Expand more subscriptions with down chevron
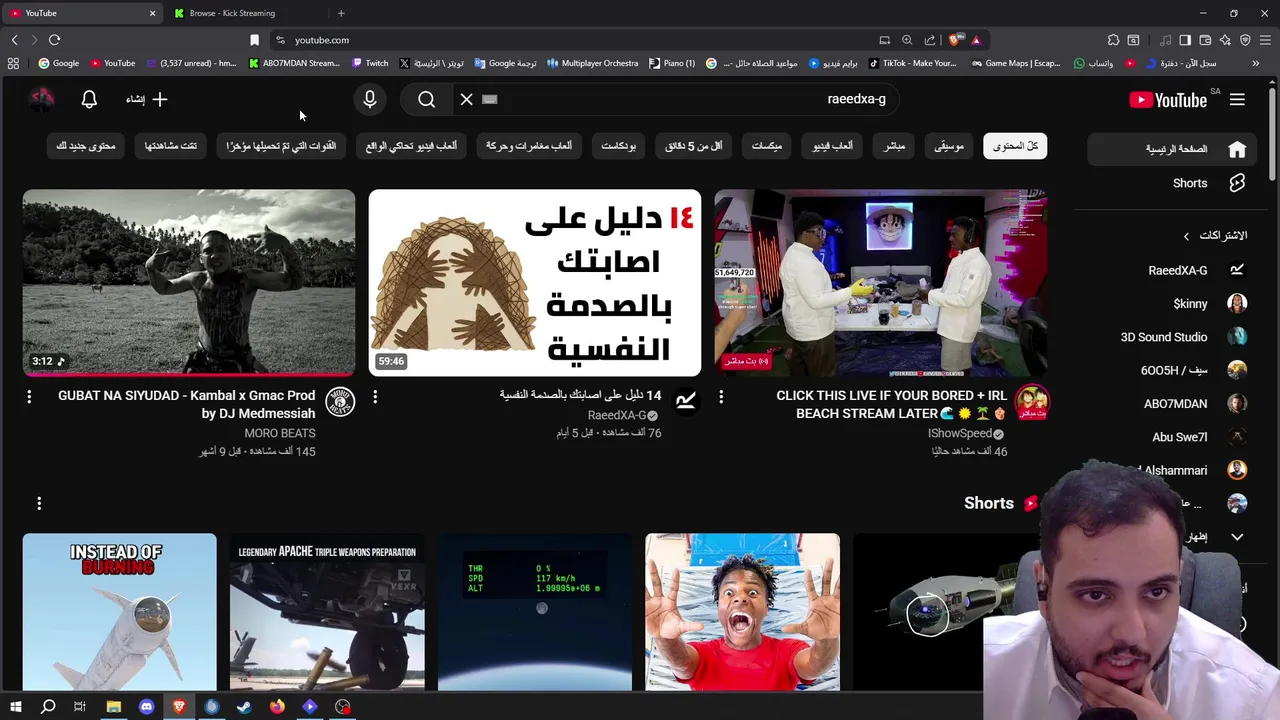This screenshot has width=1280, height=720. [x=1237, y=537]
